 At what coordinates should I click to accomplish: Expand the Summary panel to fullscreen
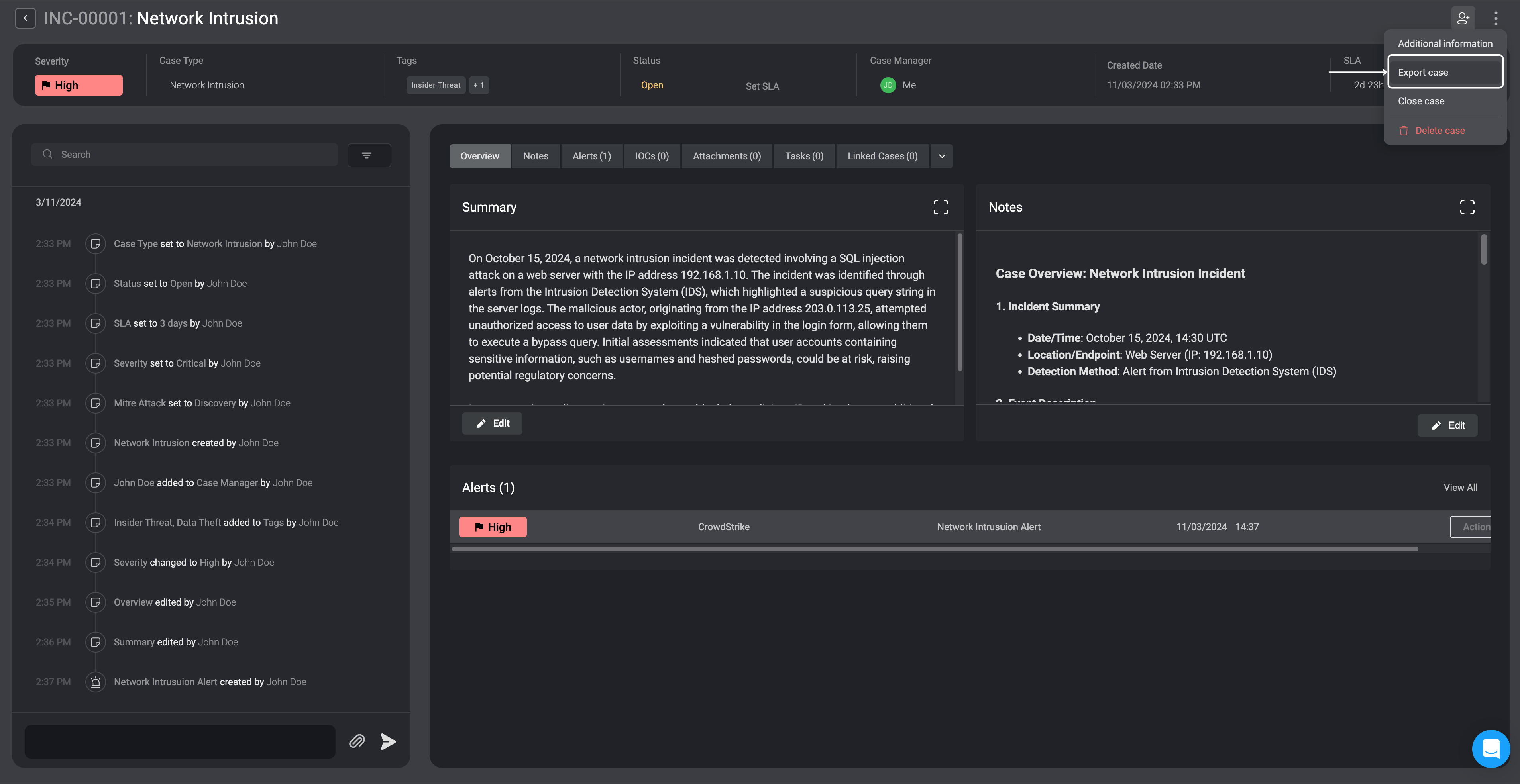pos(941,207)
